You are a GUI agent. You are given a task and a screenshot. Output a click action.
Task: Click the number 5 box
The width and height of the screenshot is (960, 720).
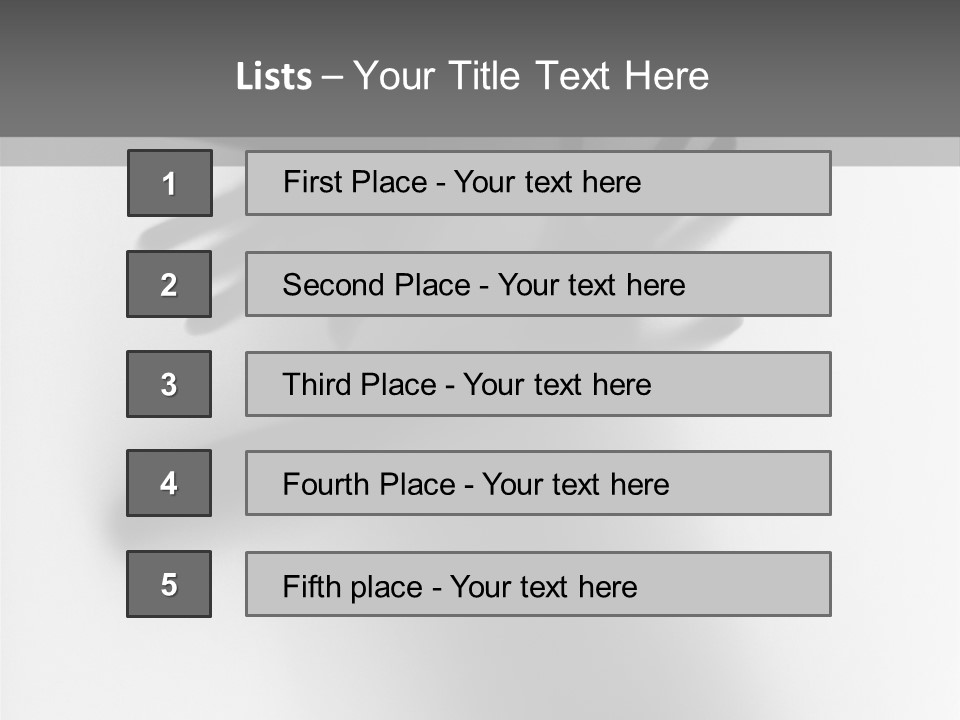pyautogui.click(x=169, y=584)
